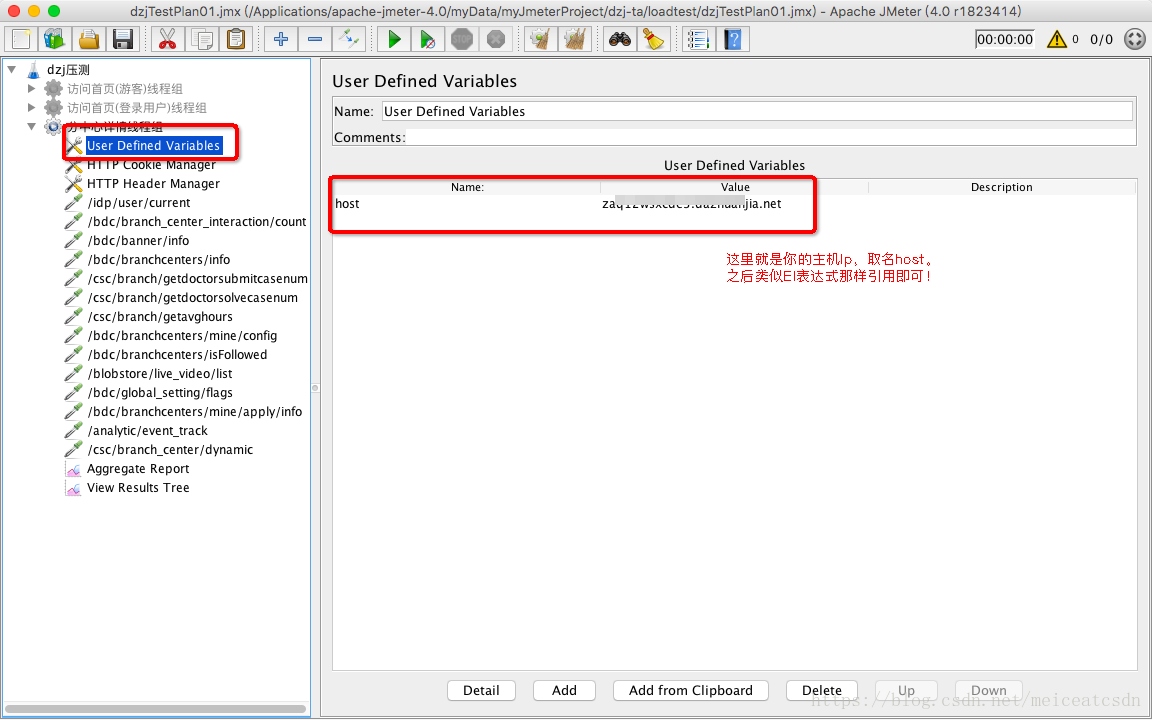The image size is (1152, 720).
Task: Select /bdc/branchcenters/mine/config sampler
Action: pos(182,336)
